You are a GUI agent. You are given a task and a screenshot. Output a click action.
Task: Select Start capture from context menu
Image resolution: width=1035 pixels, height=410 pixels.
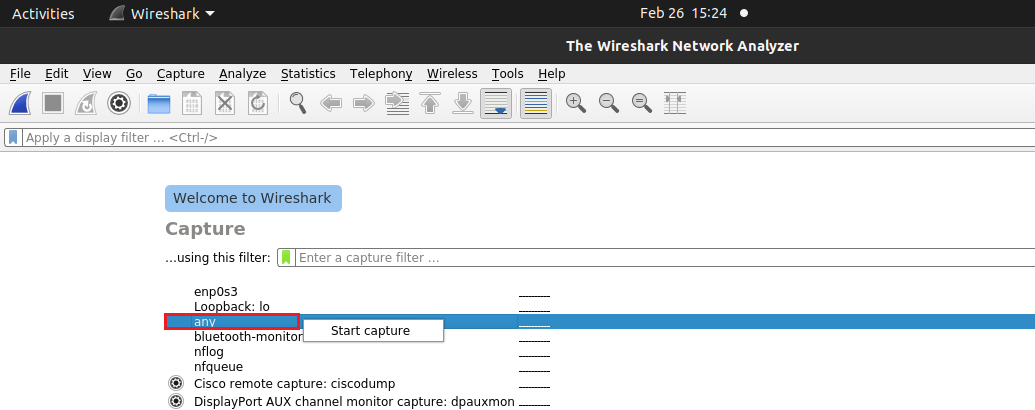370,331
